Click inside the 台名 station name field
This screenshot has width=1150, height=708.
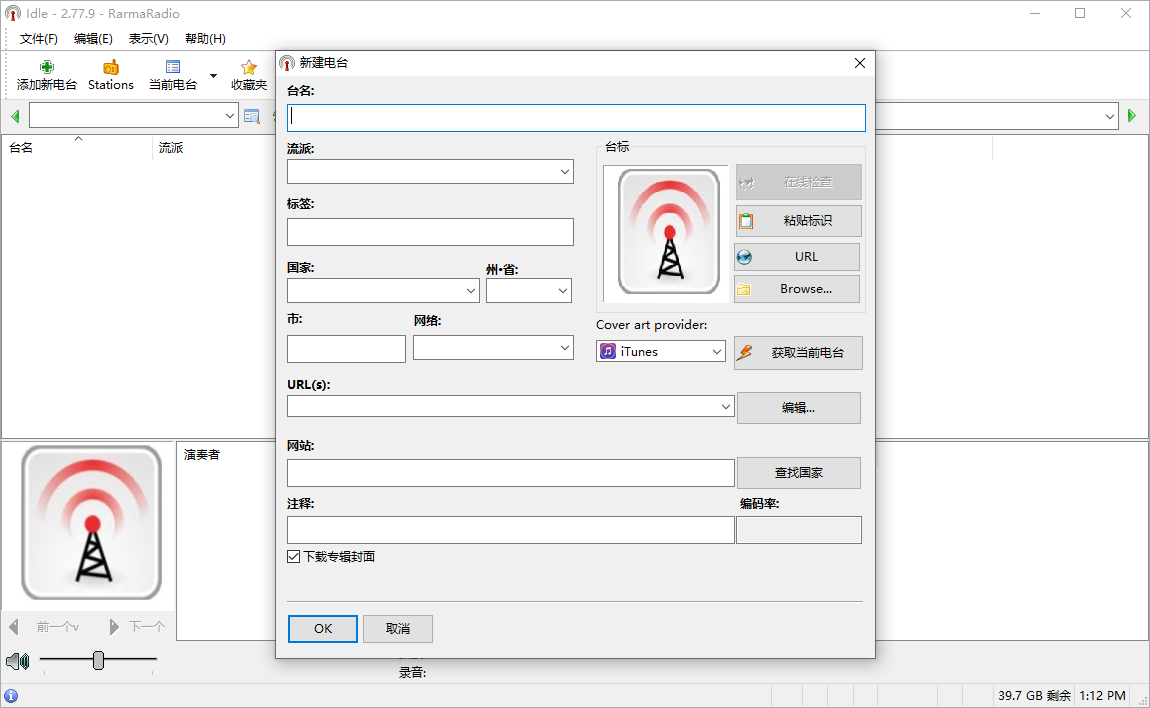pyautogui.click(x=576, y=117)
